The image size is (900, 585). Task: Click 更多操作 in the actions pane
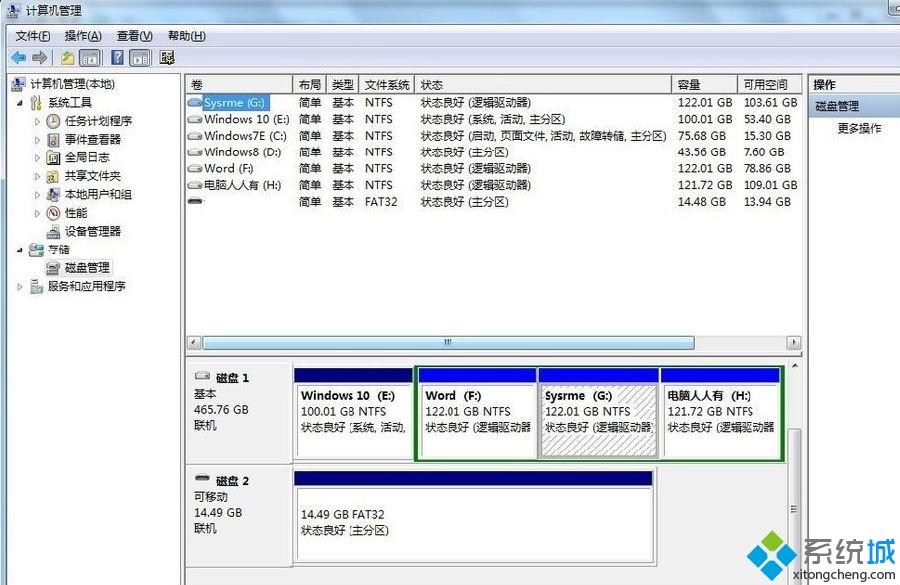859,129
